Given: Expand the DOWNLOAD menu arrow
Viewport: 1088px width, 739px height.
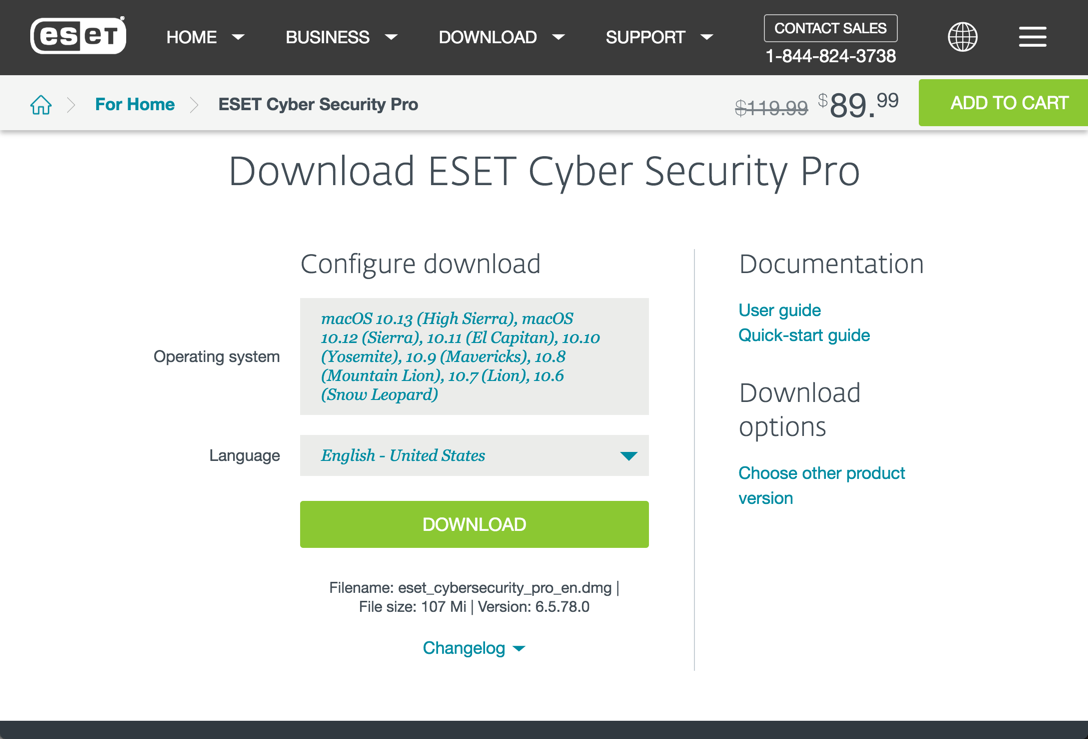Looking at the screenshot, I should (559, 37).
